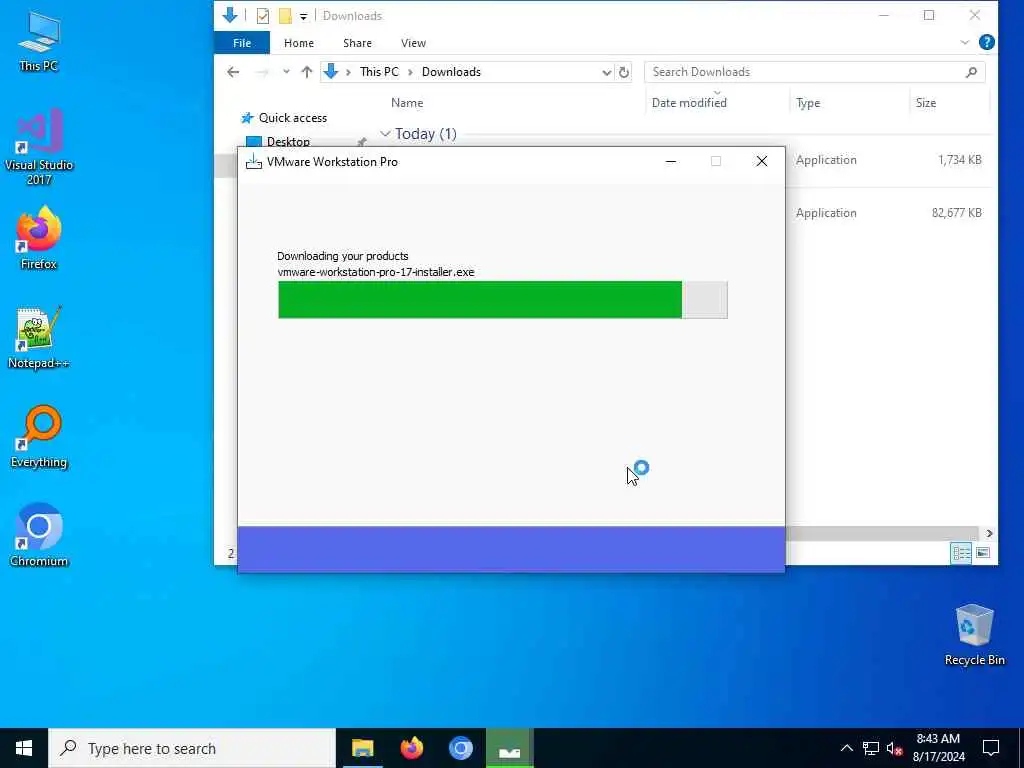Open recent locations dropdown in Explorer
This screenshot has height=768, width=1024.
point(286,72)
